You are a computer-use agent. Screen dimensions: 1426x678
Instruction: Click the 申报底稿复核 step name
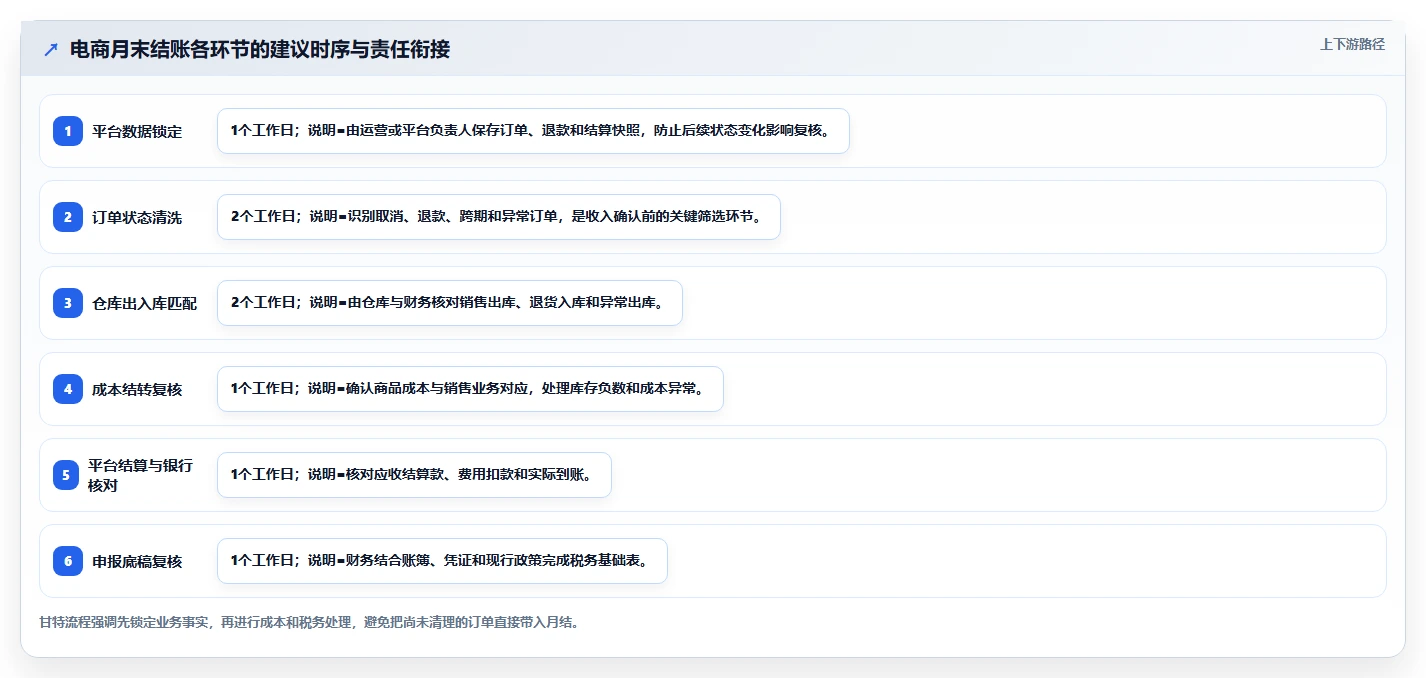[x=137, y=561]
